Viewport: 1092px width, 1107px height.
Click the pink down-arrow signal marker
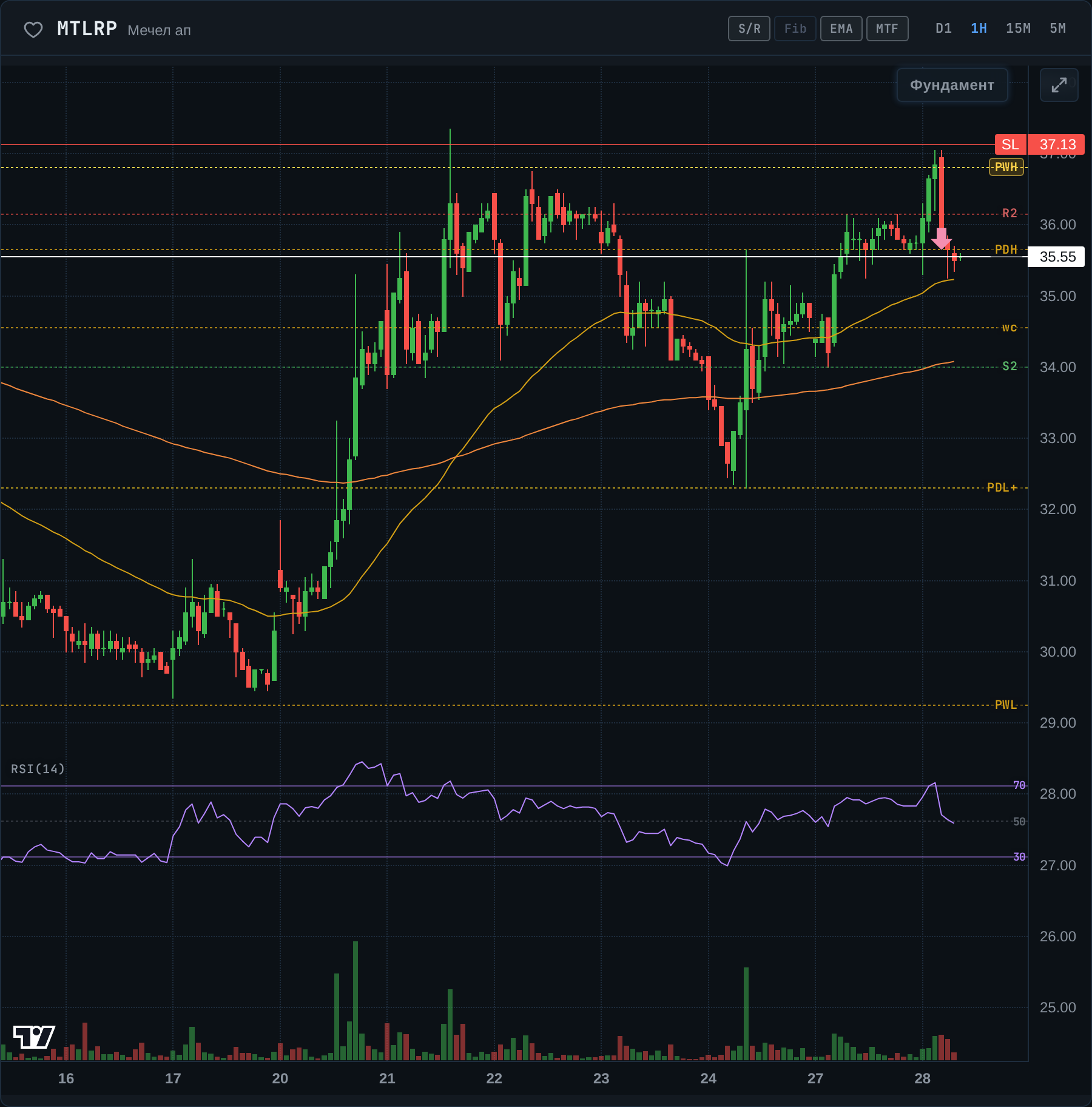point(941,239)
